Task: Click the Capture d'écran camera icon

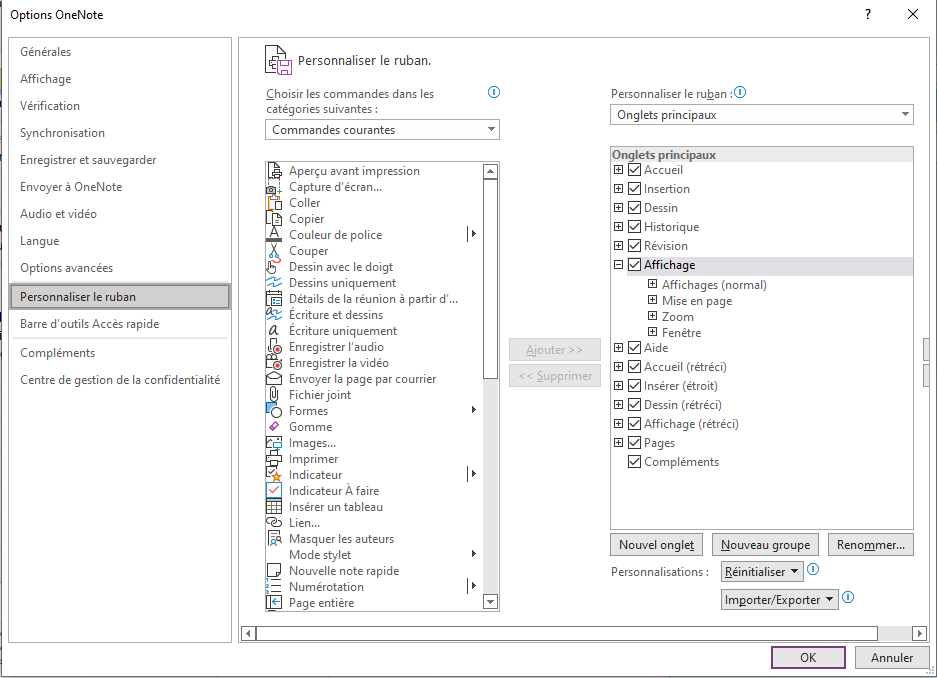Action: click(x=274, y=187)
